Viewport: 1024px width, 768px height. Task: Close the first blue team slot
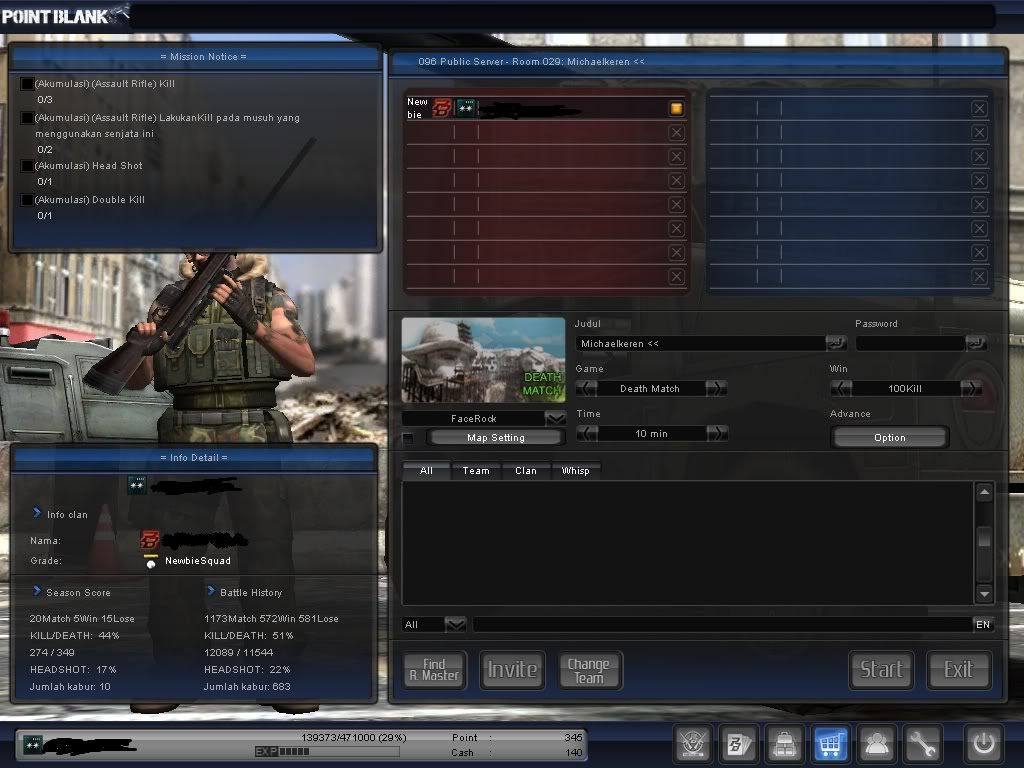pos(979,108)
